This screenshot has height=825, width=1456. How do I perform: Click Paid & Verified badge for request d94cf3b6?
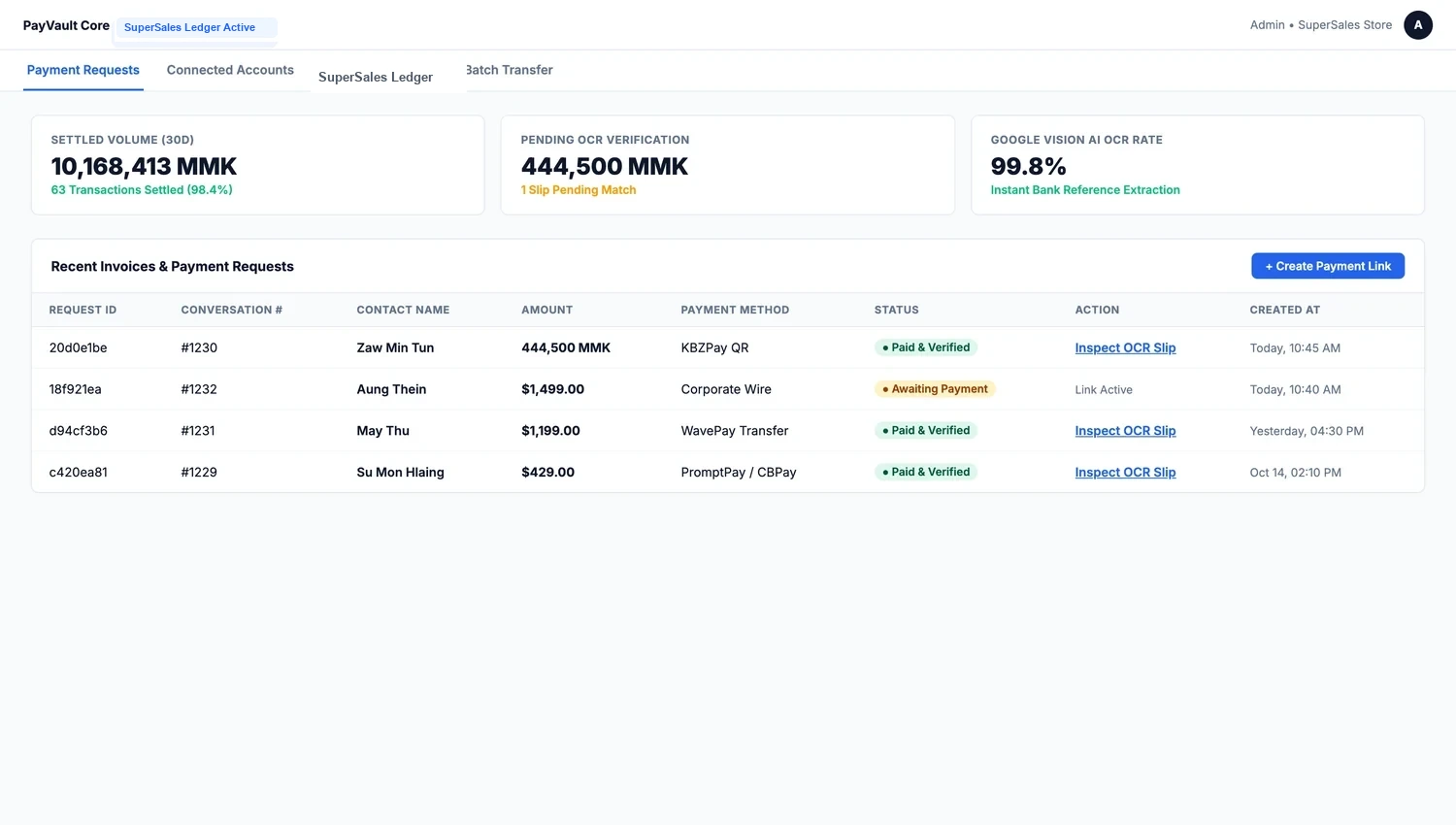click(926, 431)
